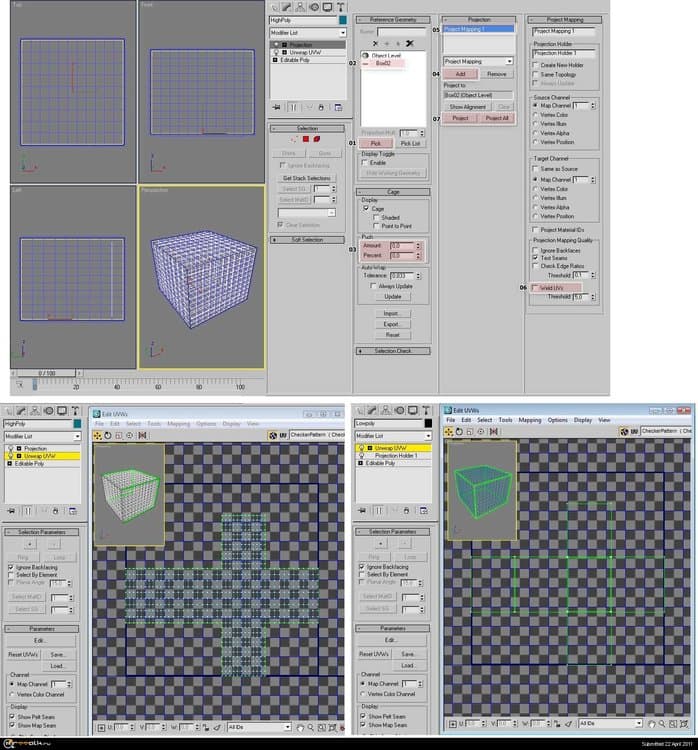
Task: Select Face sub-object icon in the Selection rollout
Action: (306, 139)
